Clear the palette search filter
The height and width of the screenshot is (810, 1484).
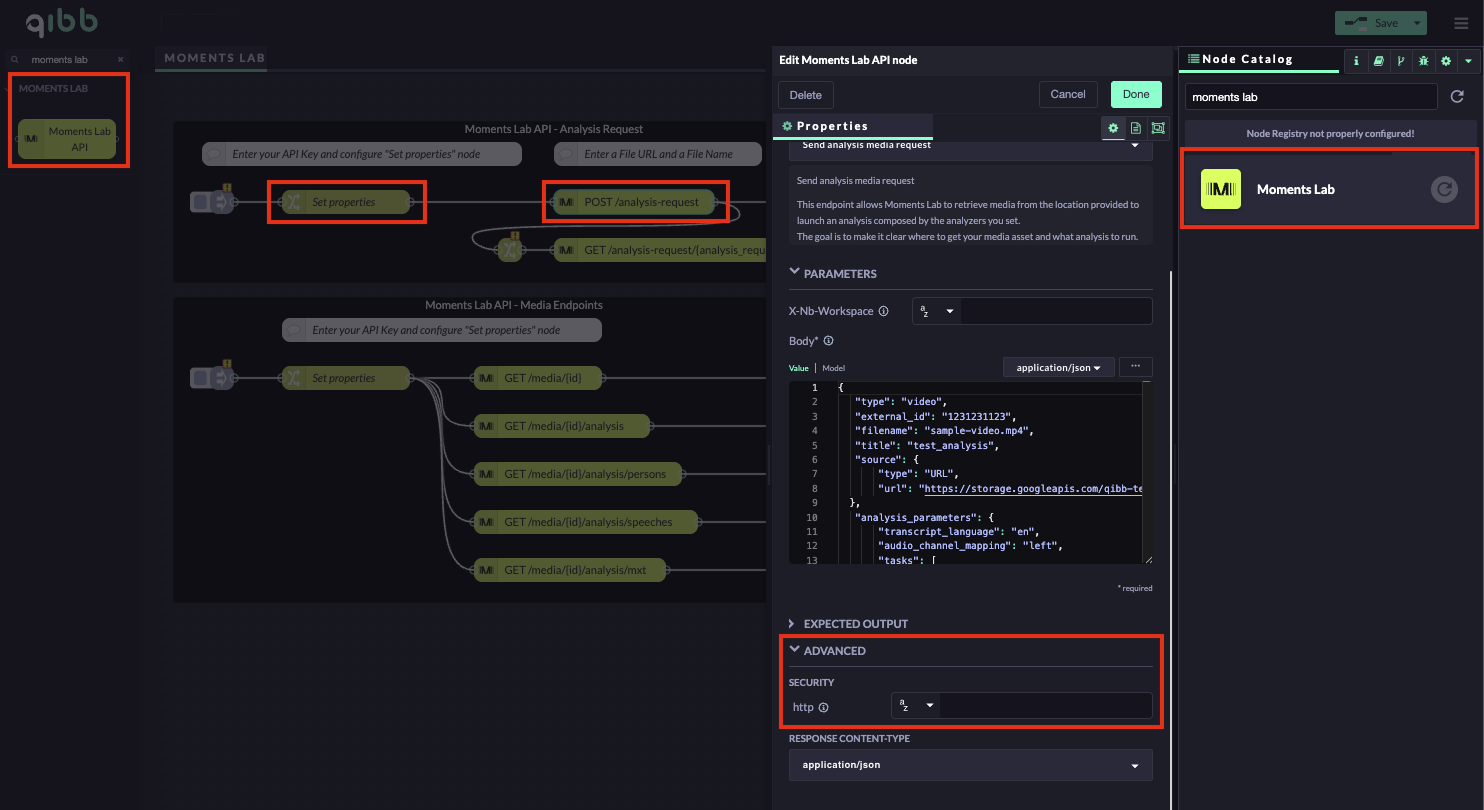click(121, 60)
